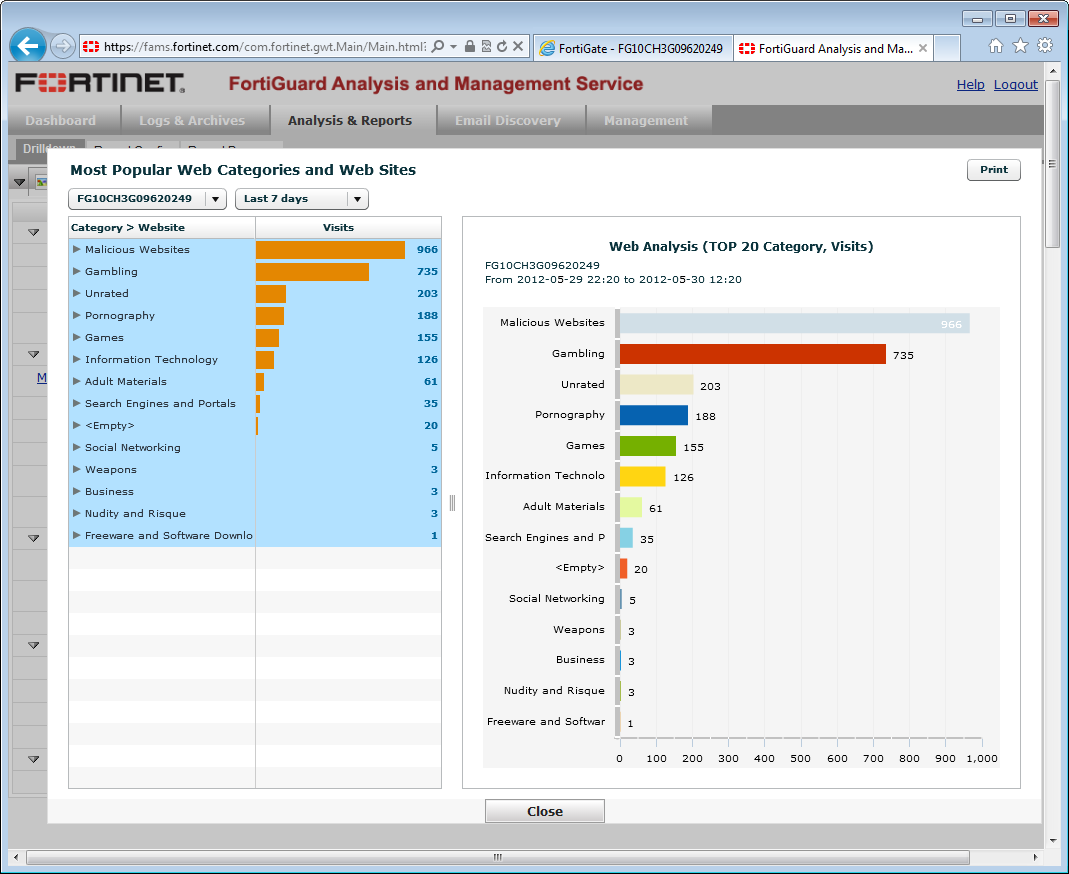
Task: Open address bar autocomplete dropdown arrow
Action: pyautogui.click(x=453, y=46)
